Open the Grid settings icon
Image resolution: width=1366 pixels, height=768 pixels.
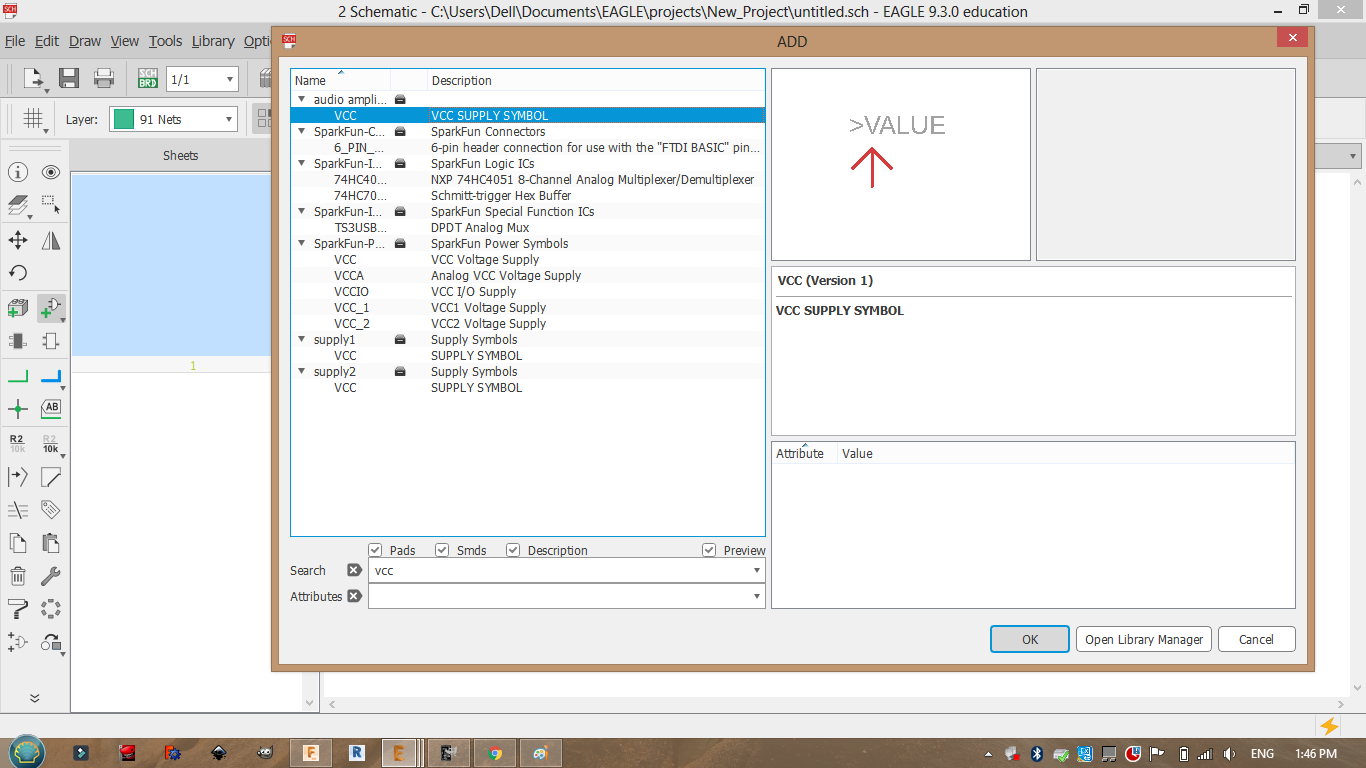[x=34, y=119]
